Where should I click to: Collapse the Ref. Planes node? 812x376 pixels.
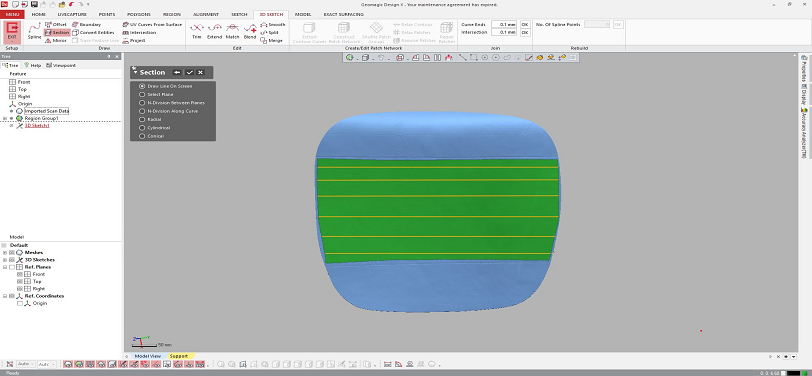[5, 267]
